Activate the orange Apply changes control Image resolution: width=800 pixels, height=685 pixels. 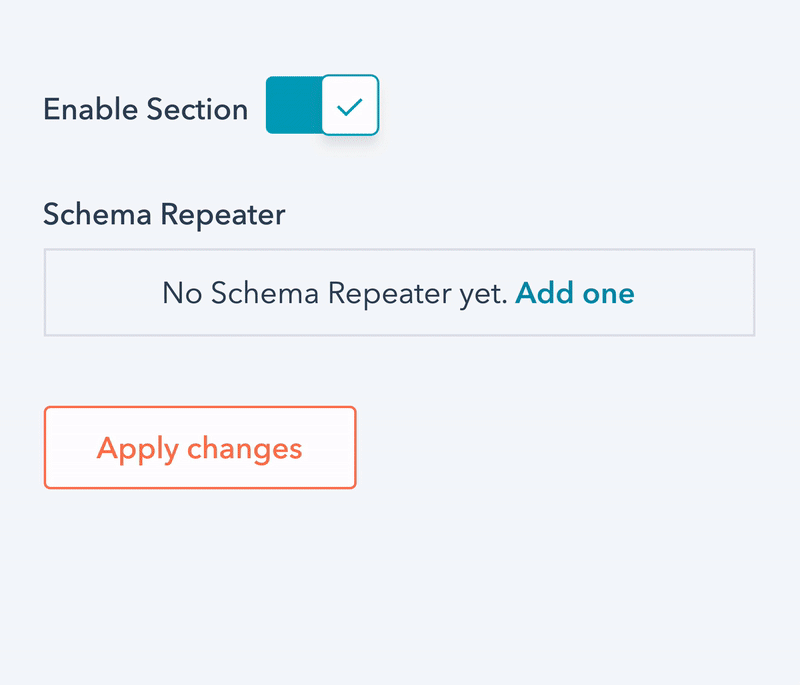tap(198, 448)
